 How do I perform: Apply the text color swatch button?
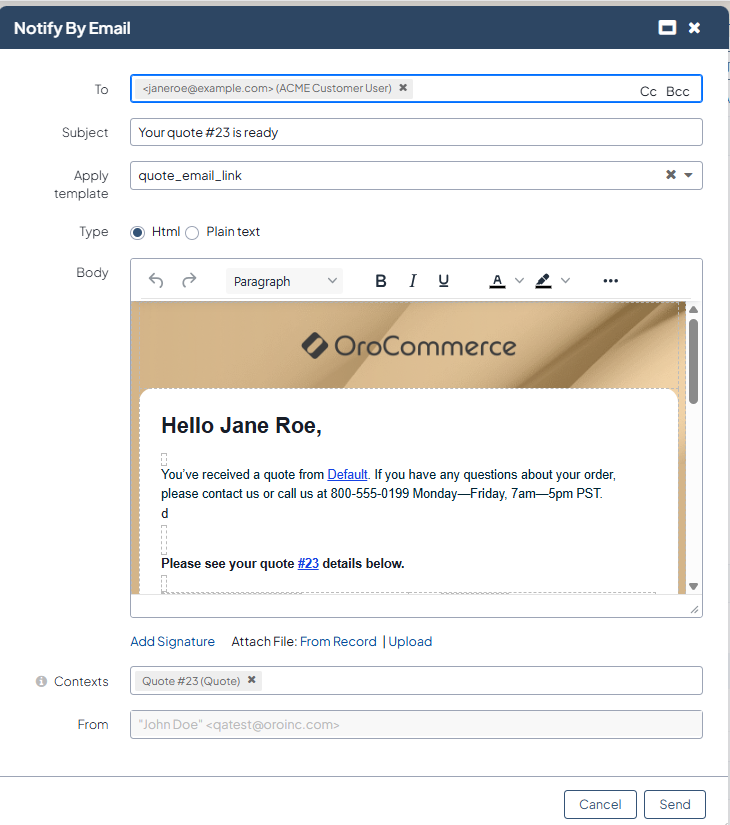point(497,281)
